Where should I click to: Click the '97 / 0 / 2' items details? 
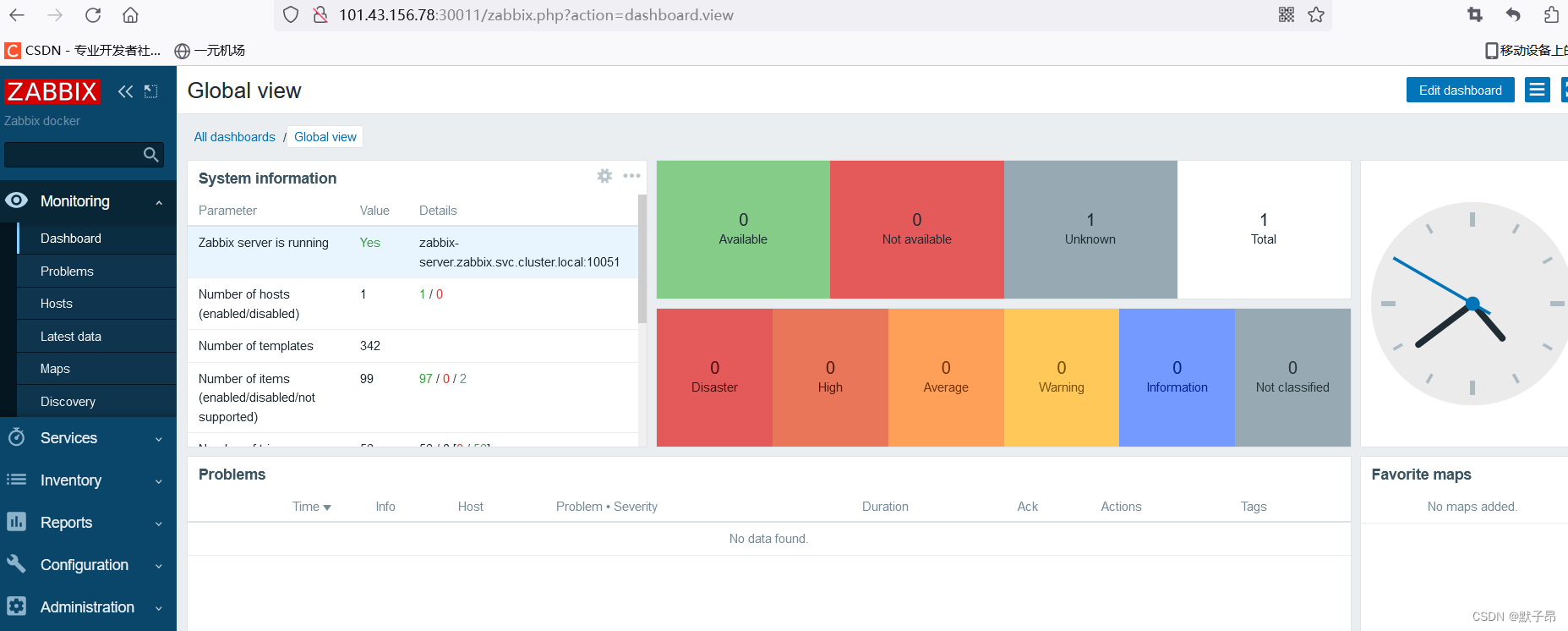pyautogui.click(x=443, y=379)
